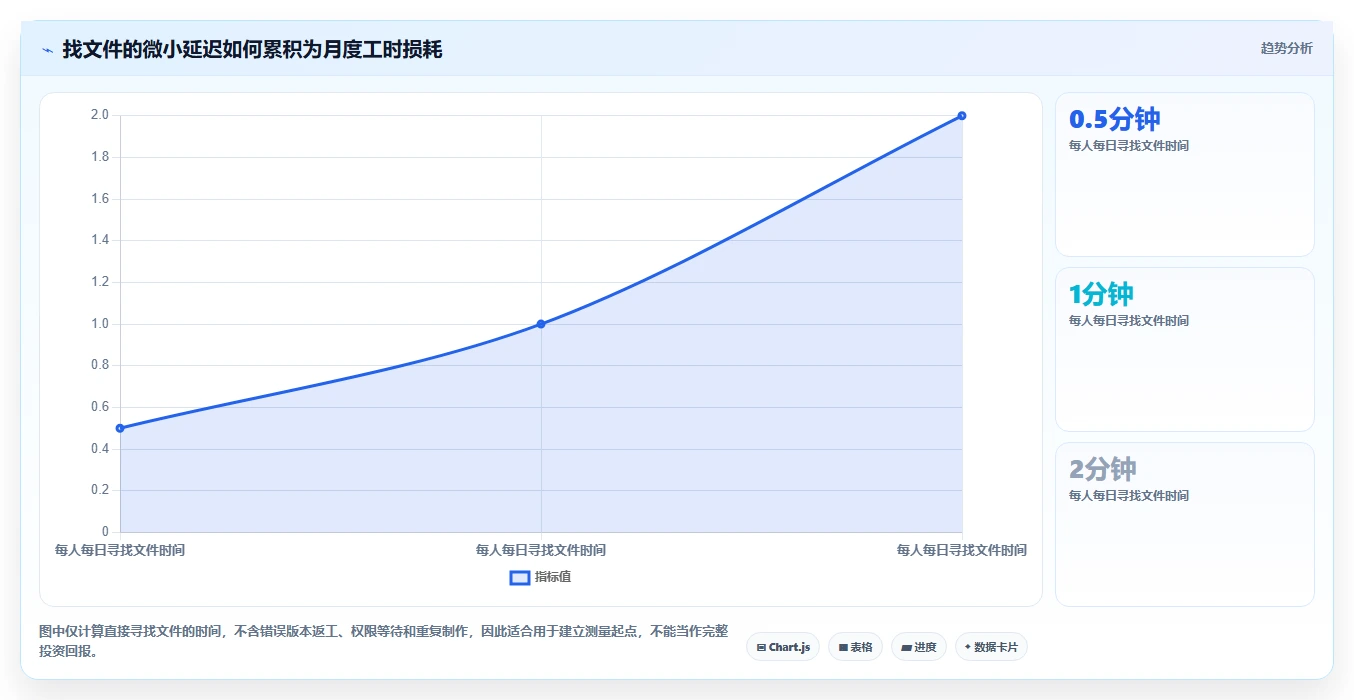Click the y-axis label 0.2
Viewport: 1354px width, 700px height.
pyautogui.click(x=100, y=490)
